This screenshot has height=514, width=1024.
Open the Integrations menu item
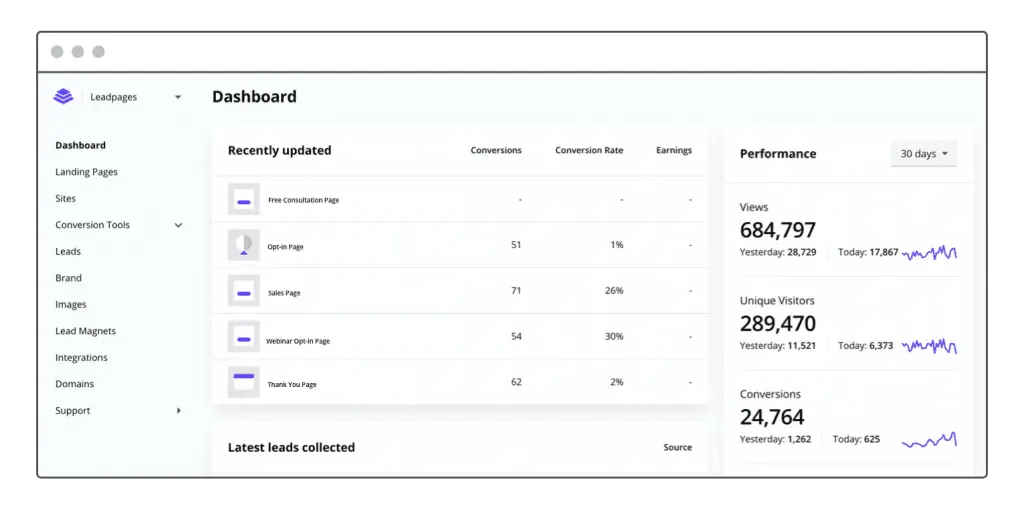(81, 358)
